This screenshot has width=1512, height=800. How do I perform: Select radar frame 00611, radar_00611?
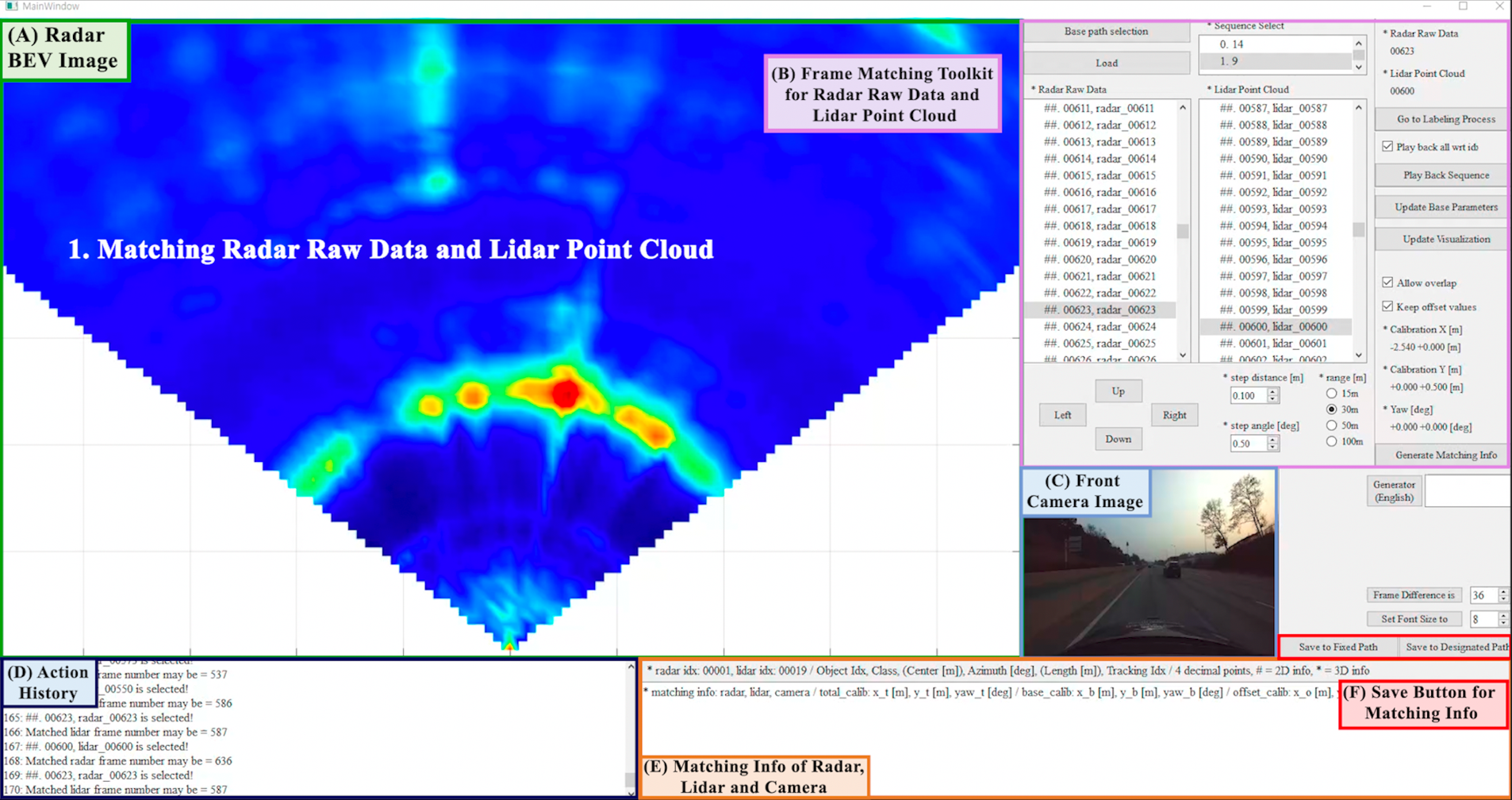1099,108
